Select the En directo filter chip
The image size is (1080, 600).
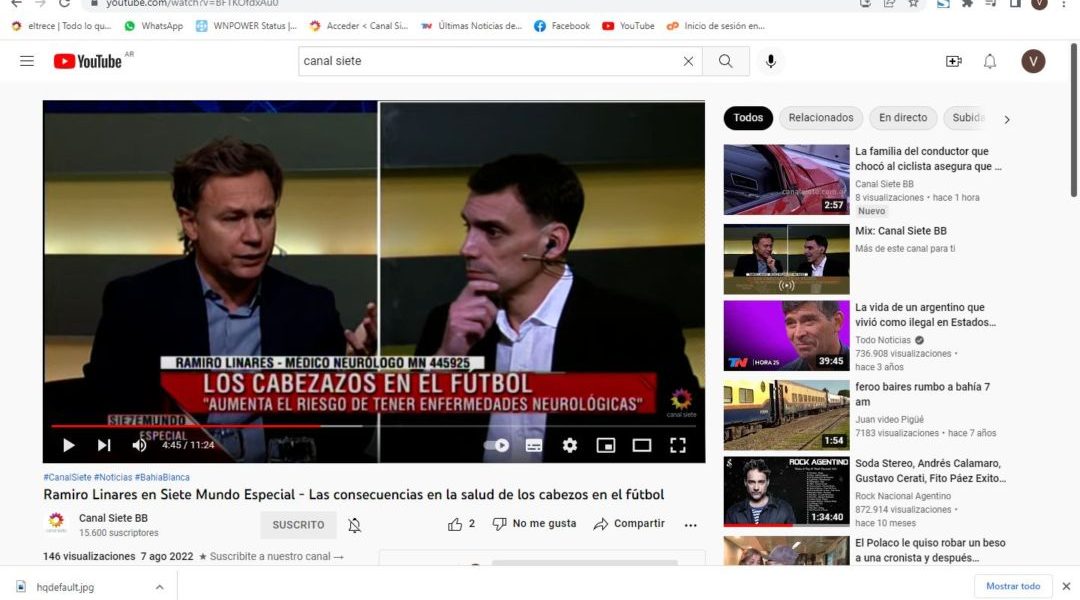coord(903,118)
